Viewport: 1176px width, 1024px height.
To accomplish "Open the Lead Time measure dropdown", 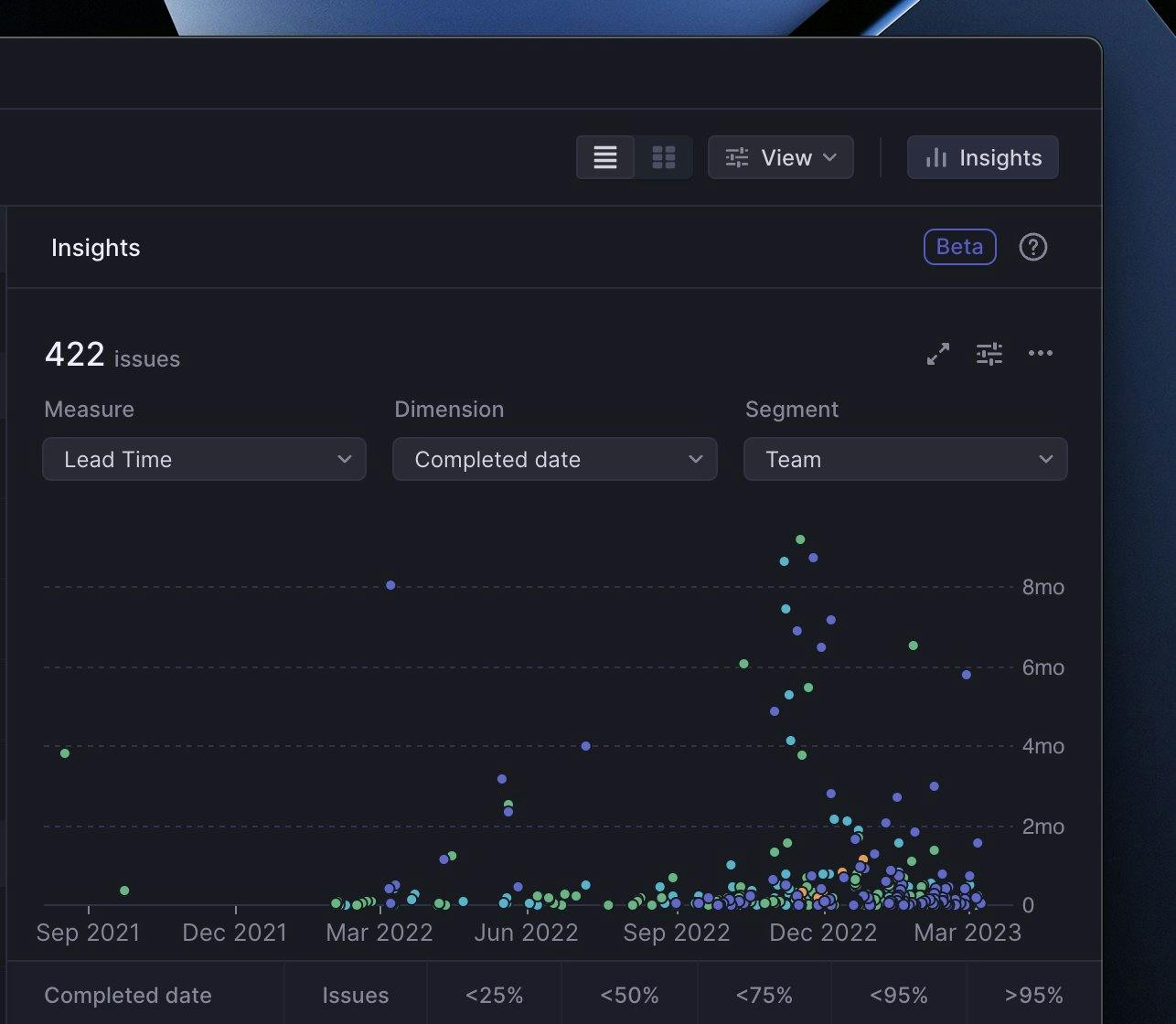I will (205, 459).
